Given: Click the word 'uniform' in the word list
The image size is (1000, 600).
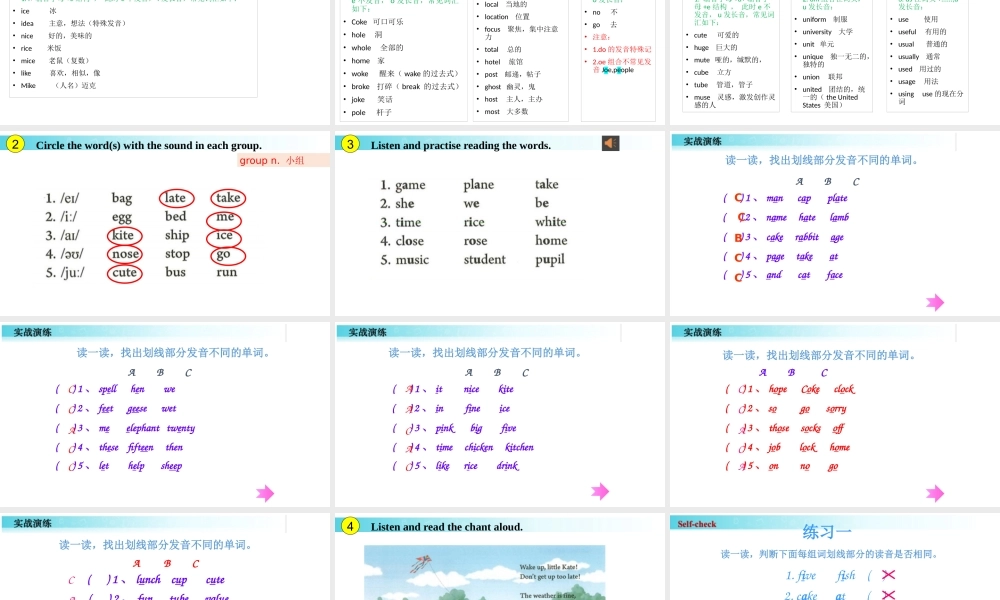Looking at the screenshot, I should tap(814, 20).
